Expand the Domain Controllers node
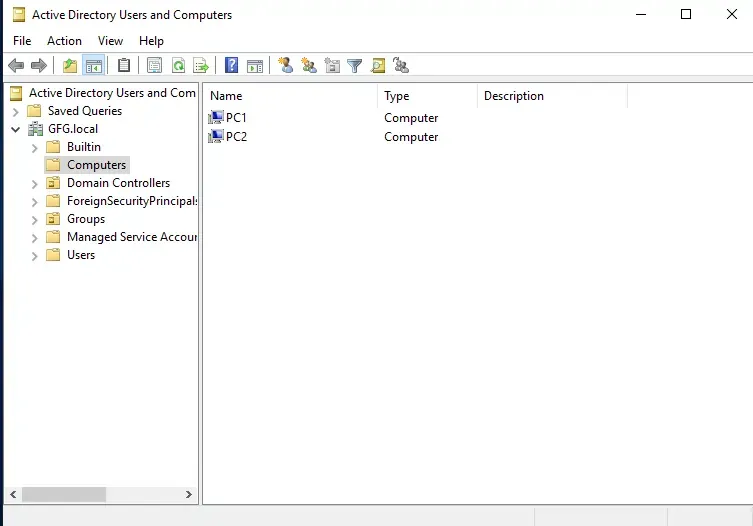Image resolution: width=753 pixels, height=526 pixels. tap(34, 184)
